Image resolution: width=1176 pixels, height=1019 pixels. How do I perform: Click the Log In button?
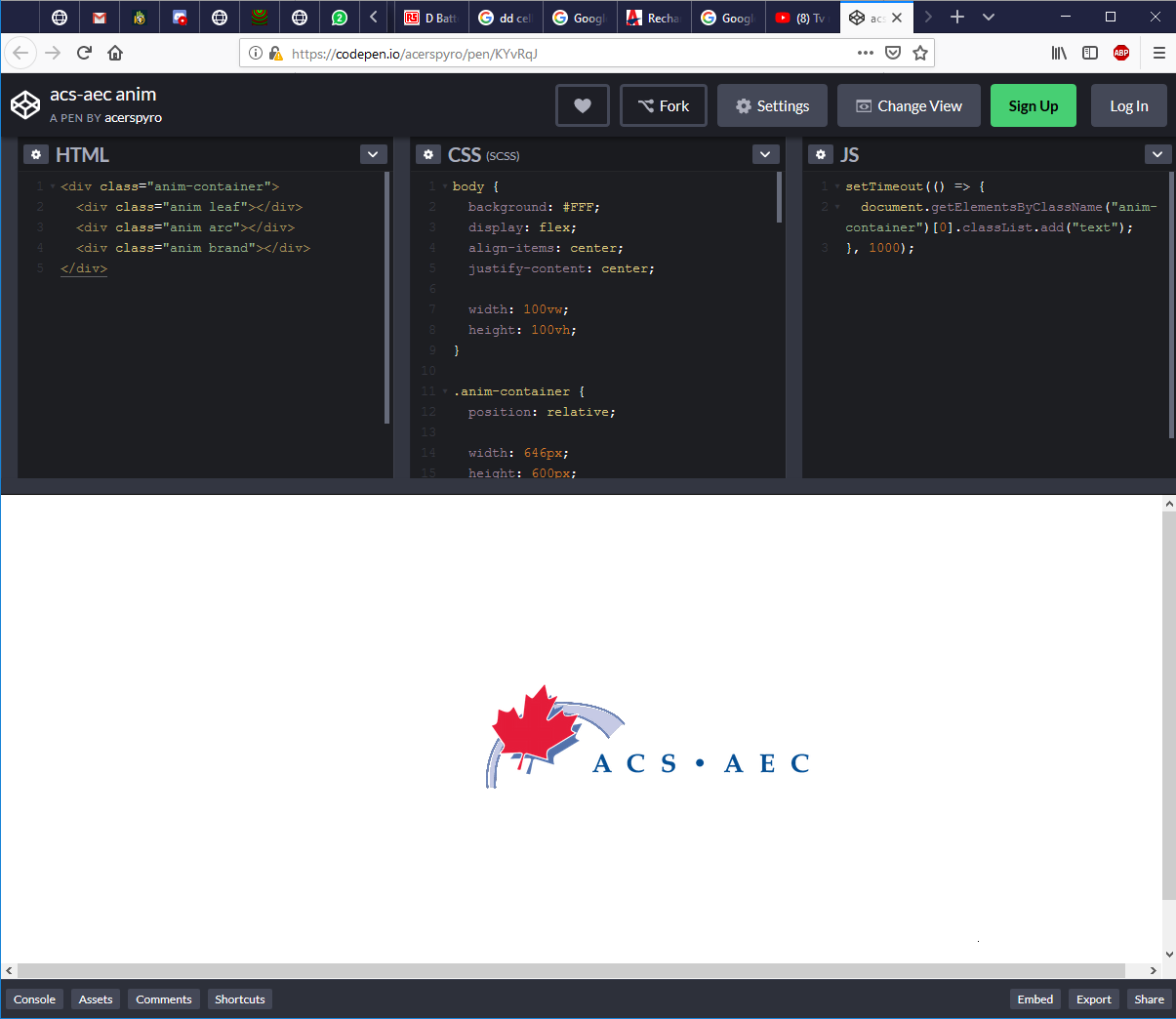(x=1129, y=105)
